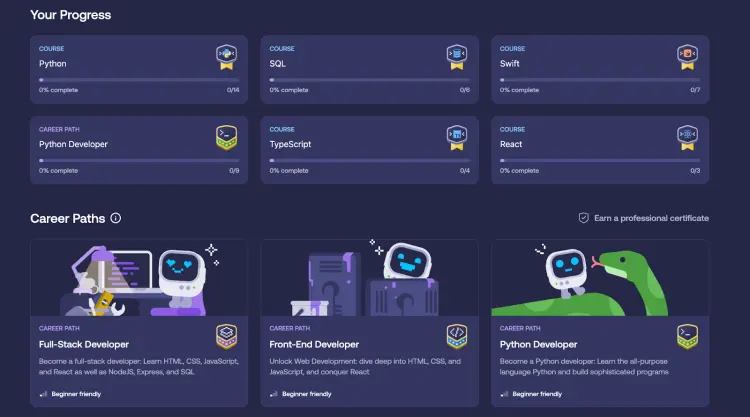
Task: Click COURSE label above TypeScript
Action: [282, 129]
